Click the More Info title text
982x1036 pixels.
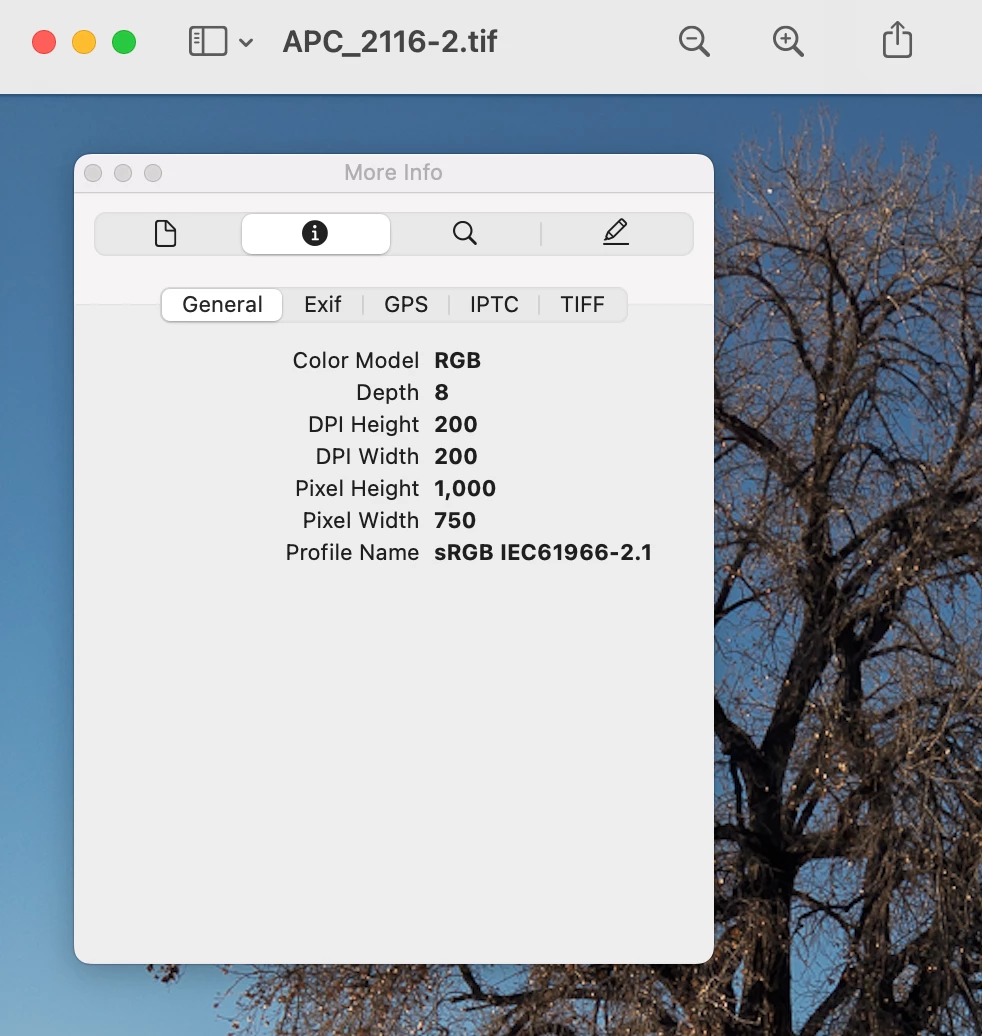[x=393, y=172]
